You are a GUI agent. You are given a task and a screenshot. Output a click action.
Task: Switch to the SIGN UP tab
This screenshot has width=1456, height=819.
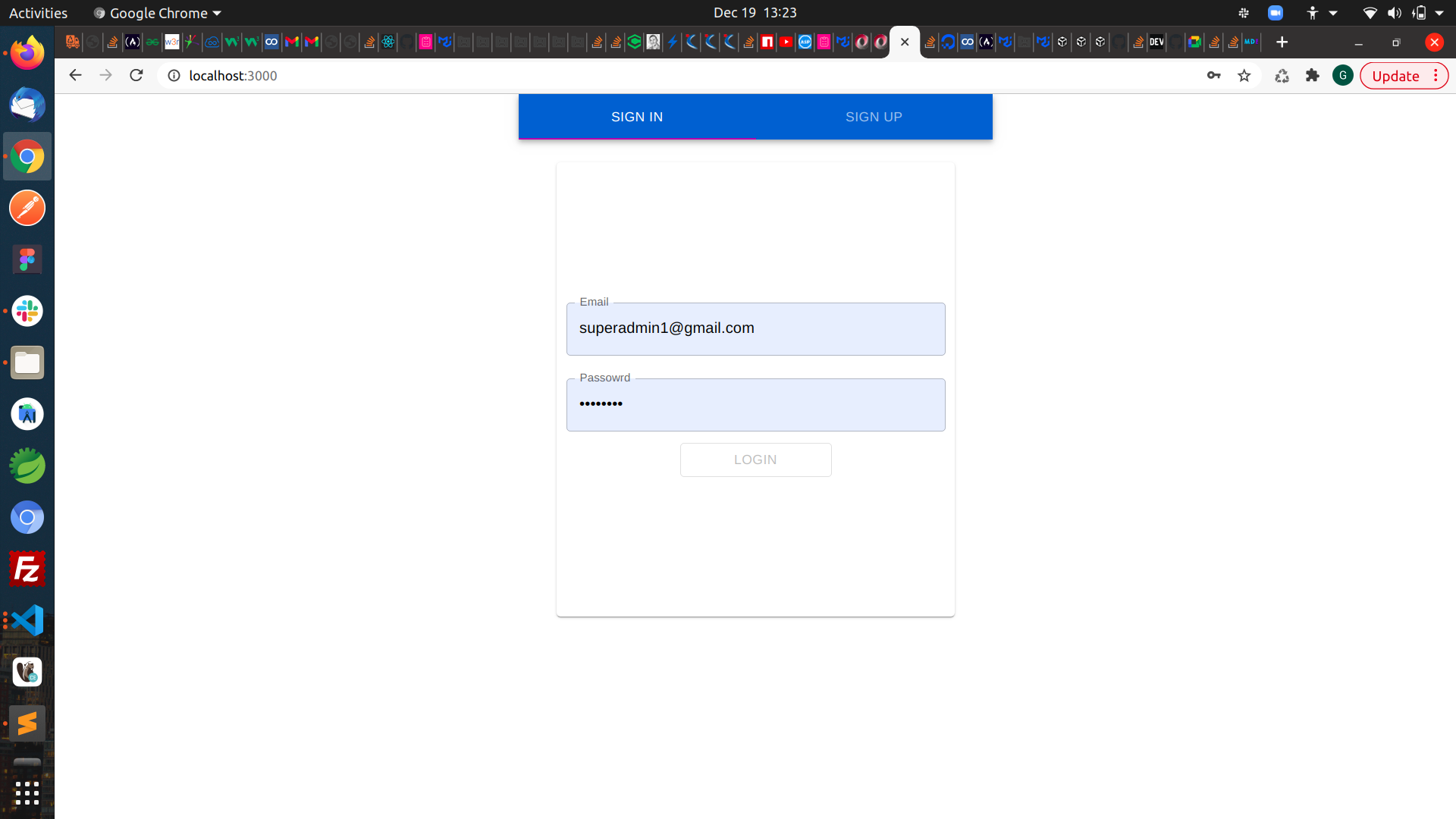tap(874, 117)
